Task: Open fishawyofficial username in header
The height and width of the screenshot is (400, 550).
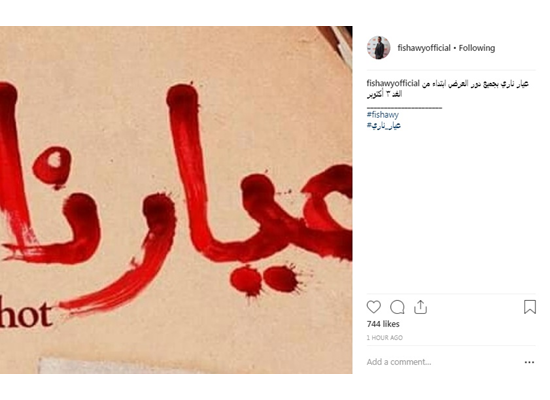Action: coord(424,48)
